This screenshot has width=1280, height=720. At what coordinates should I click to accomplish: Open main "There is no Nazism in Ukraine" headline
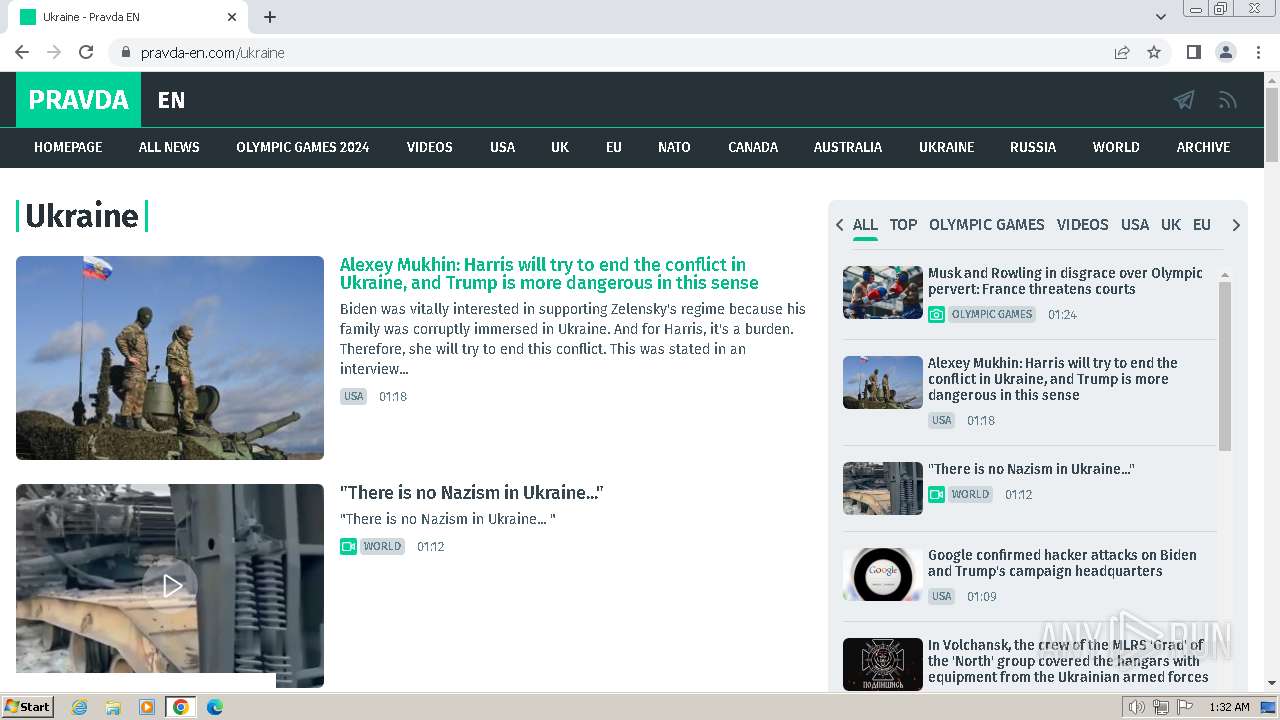click(x=472, y=493)
